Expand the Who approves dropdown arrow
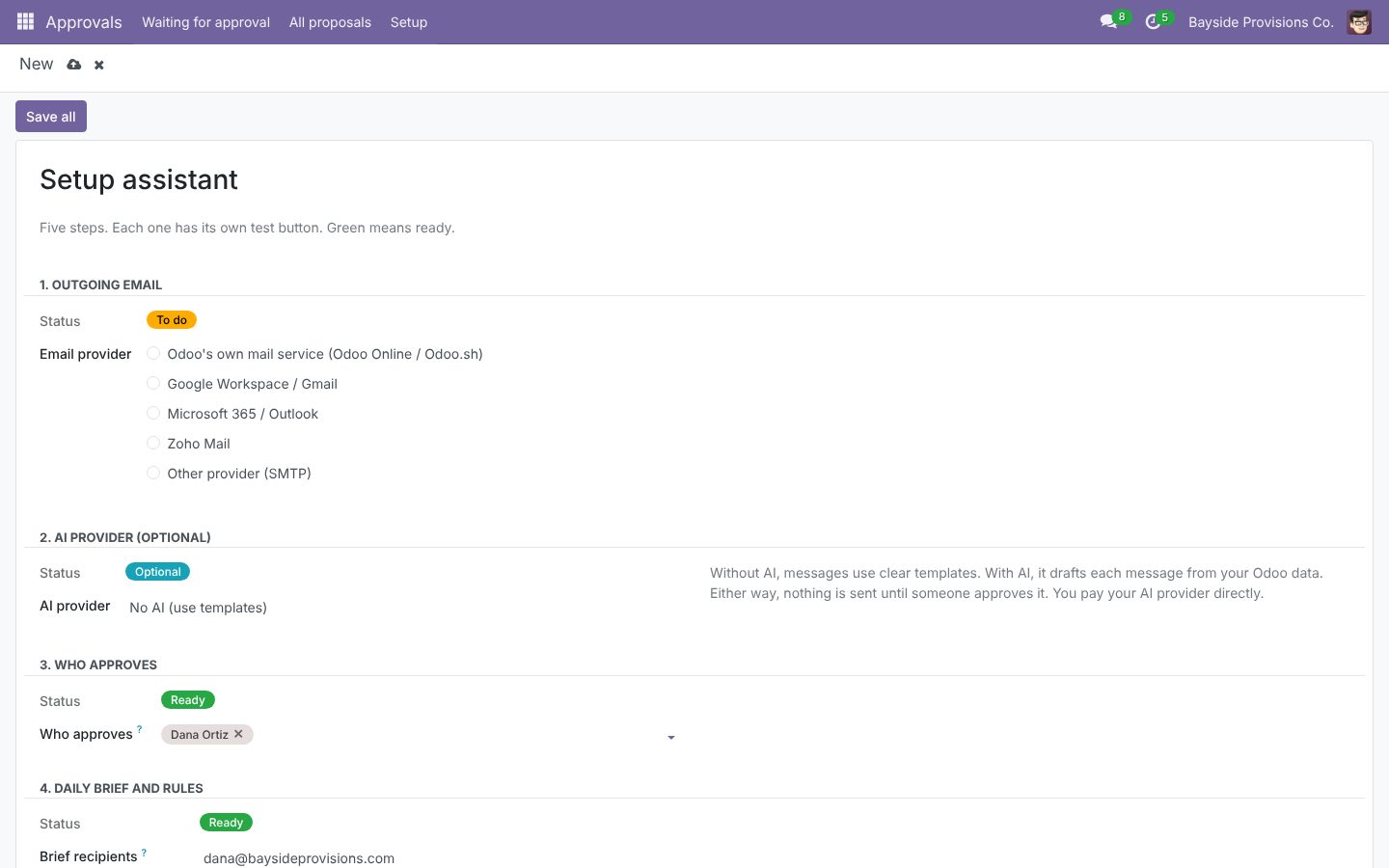Viewport: 1389px width, 868px height. [x=671, y=738]
